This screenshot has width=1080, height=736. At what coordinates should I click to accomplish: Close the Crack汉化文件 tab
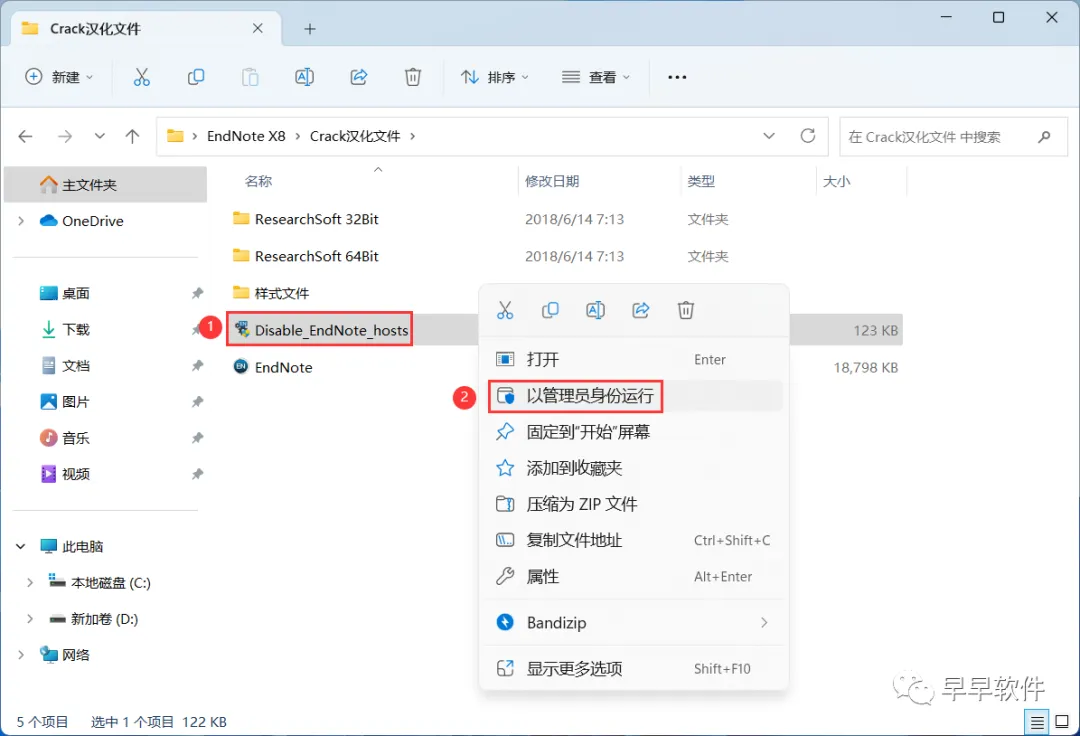click(258, 28)
